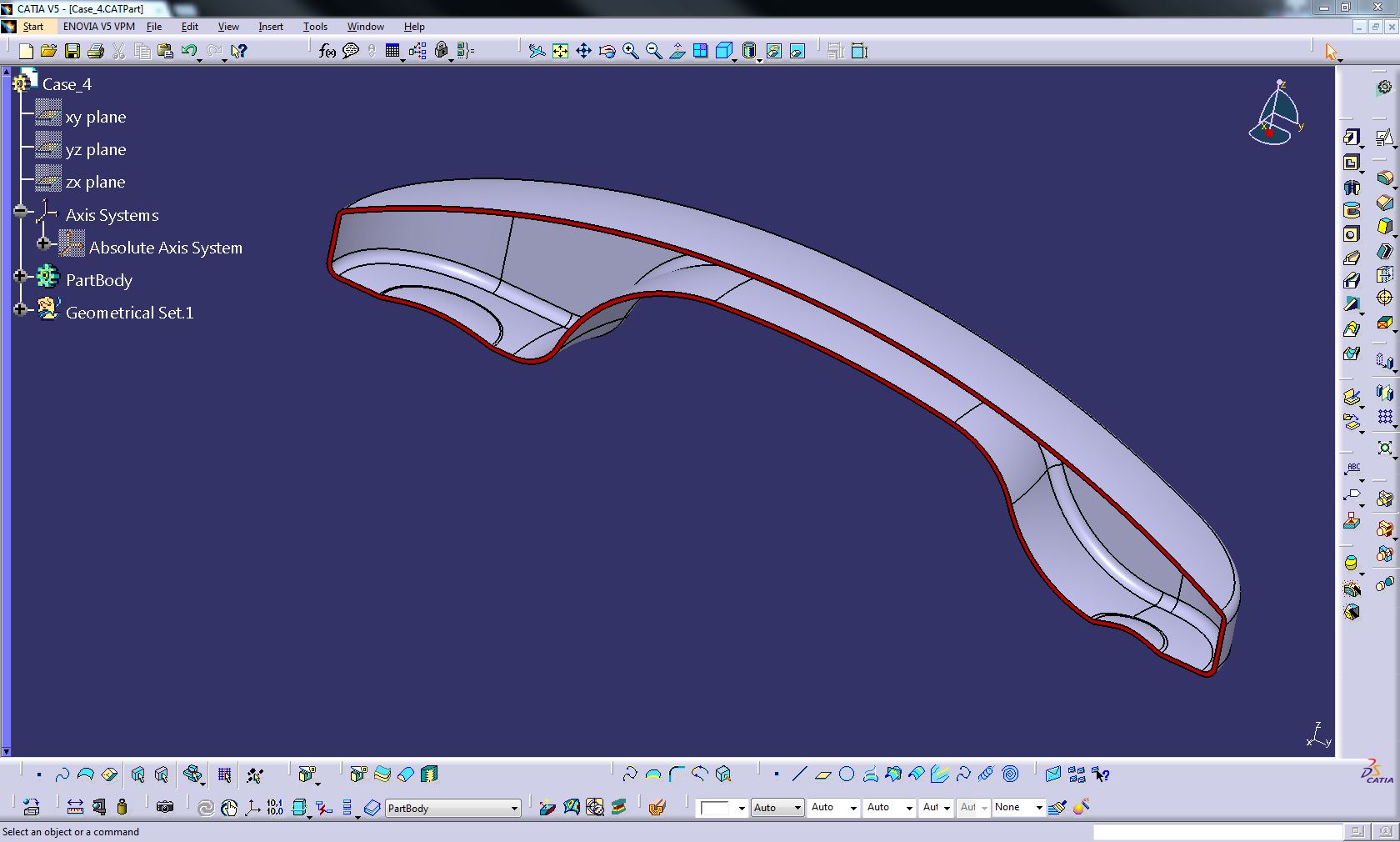Click the Undo arrow icon
The image size is (1400, 842).
coord(190,52)
